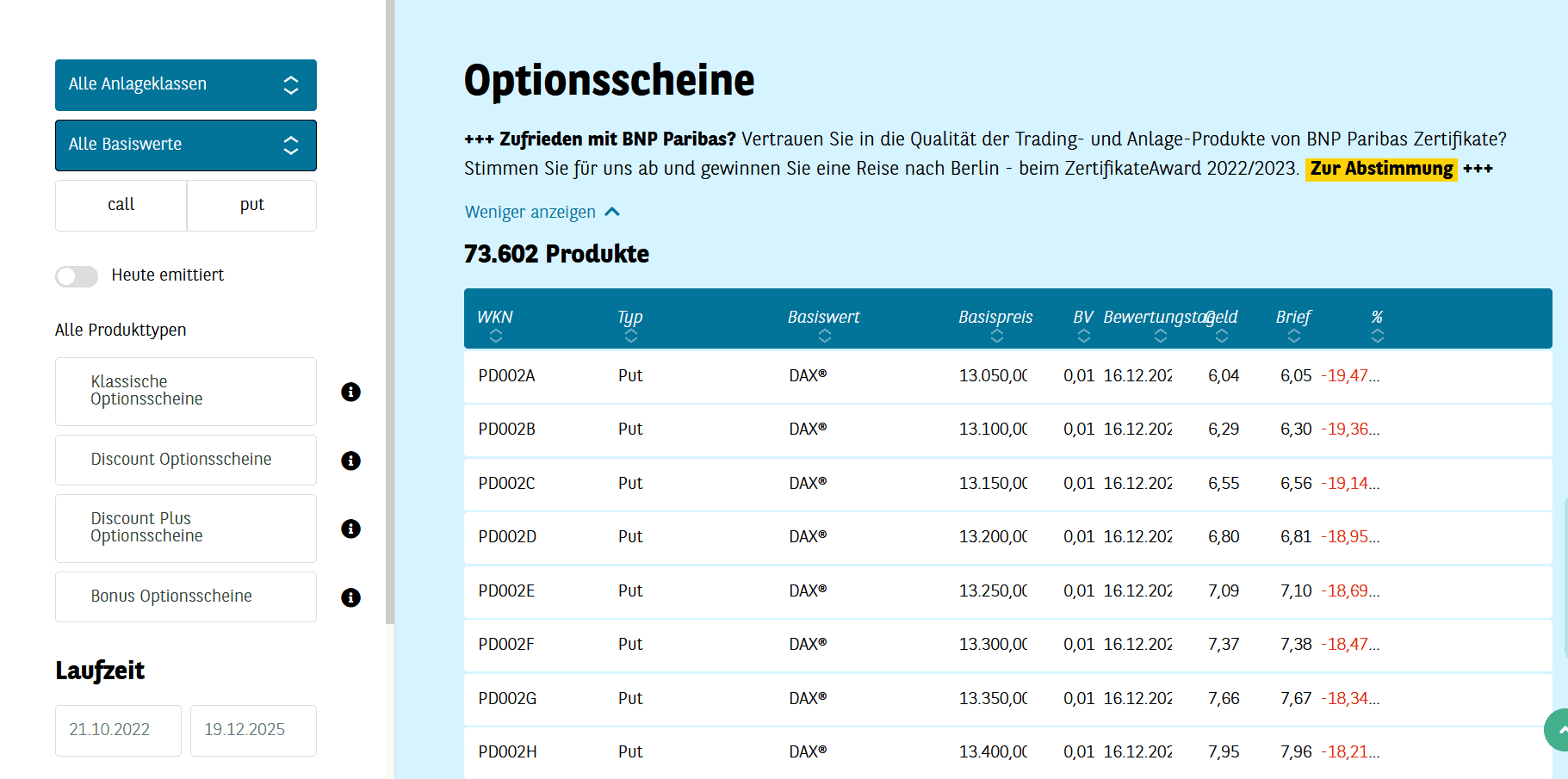Click the Typ column header
The height and width of the screenshot is (779, 1568).
pyautogui.click(x=629, y=317)
